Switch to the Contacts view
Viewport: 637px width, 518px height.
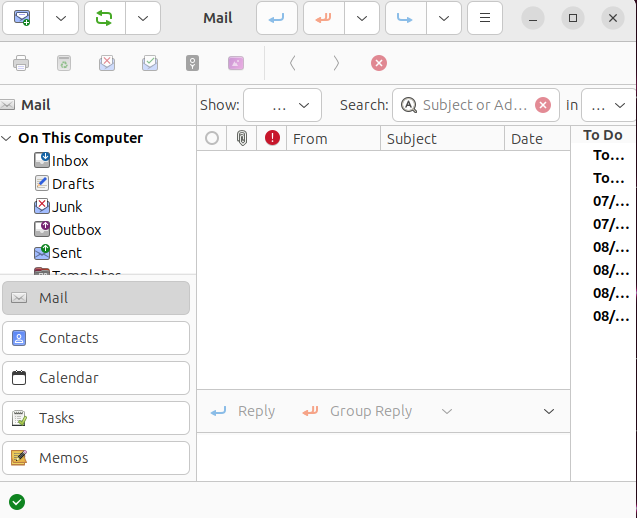coord(96,338)
